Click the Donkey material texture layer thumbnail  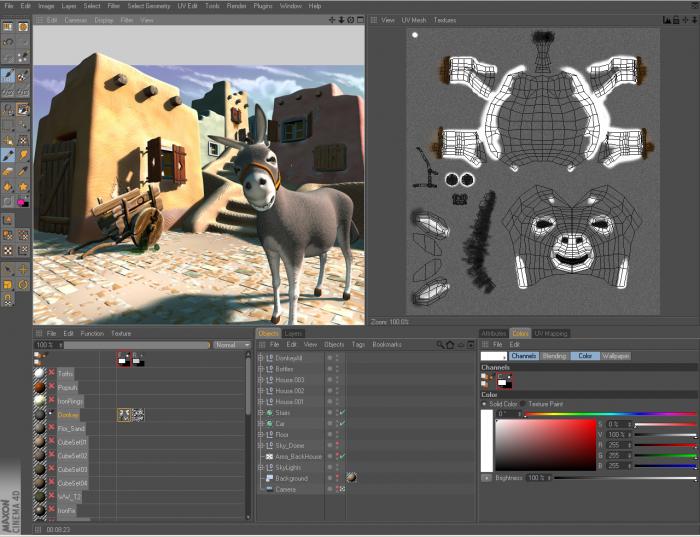124,415
